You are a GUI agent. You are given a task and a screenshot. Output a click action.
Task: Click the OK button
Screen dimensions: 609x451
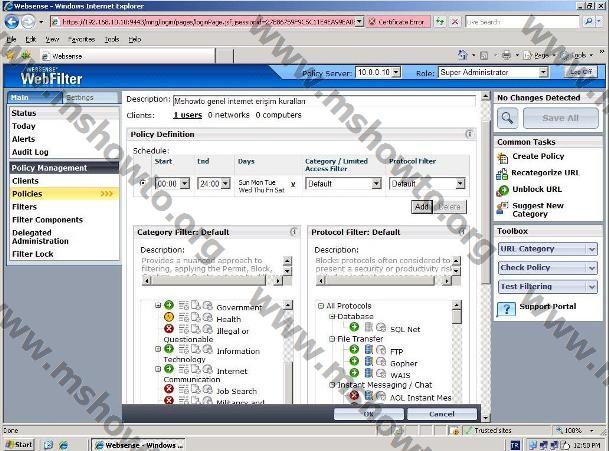pyautogui.click(x=369, y=414)
